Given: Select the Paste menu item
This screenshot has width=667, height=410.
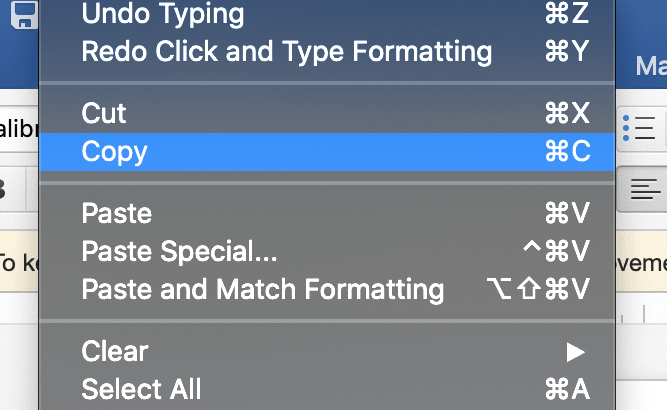Looking at the screenshot, I should coord(327,213).
